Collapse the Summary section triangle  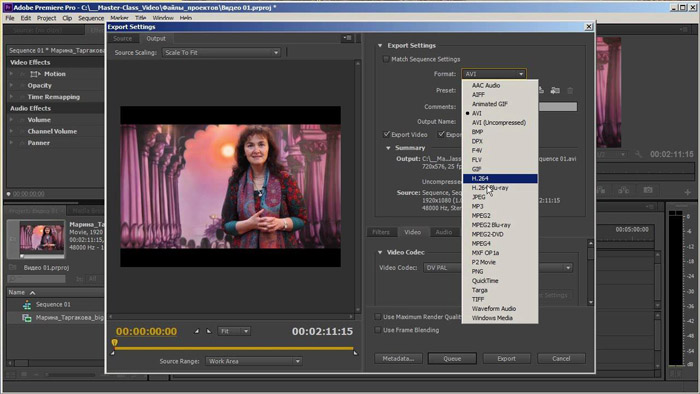point(388,148)
